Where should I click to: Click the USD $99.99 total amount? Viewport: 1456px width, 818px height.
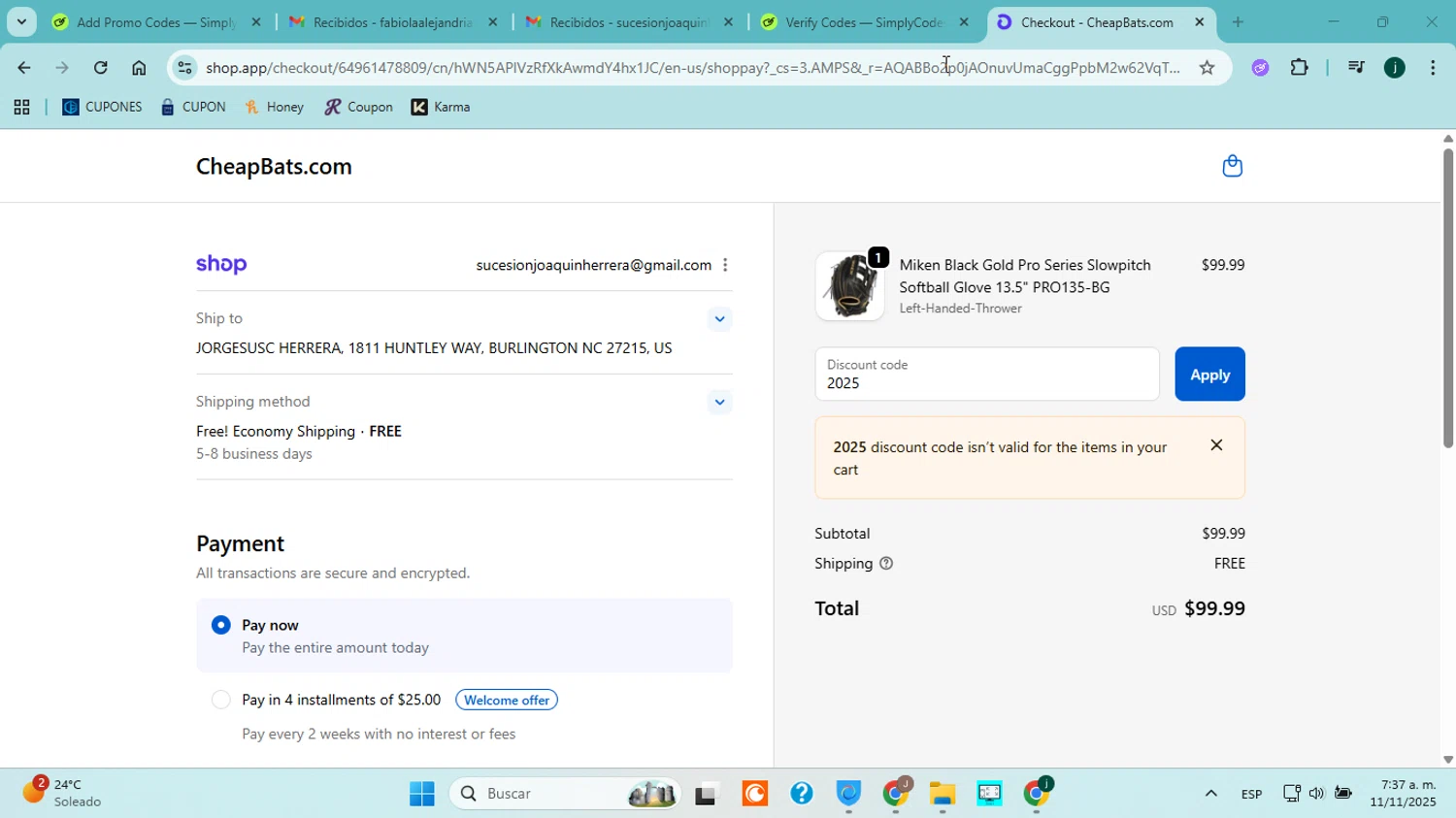pos(1198,609)
